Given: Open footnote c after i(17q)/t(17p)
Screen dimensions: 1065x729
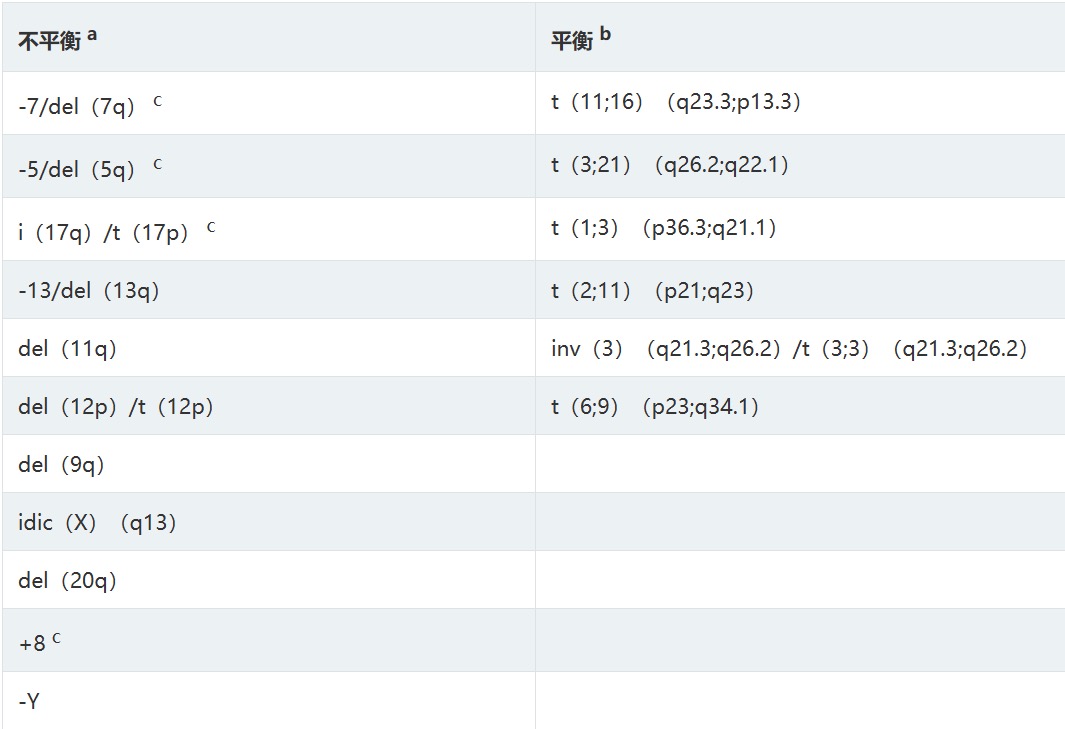Looking at the screenshot, I should point(211,226).
